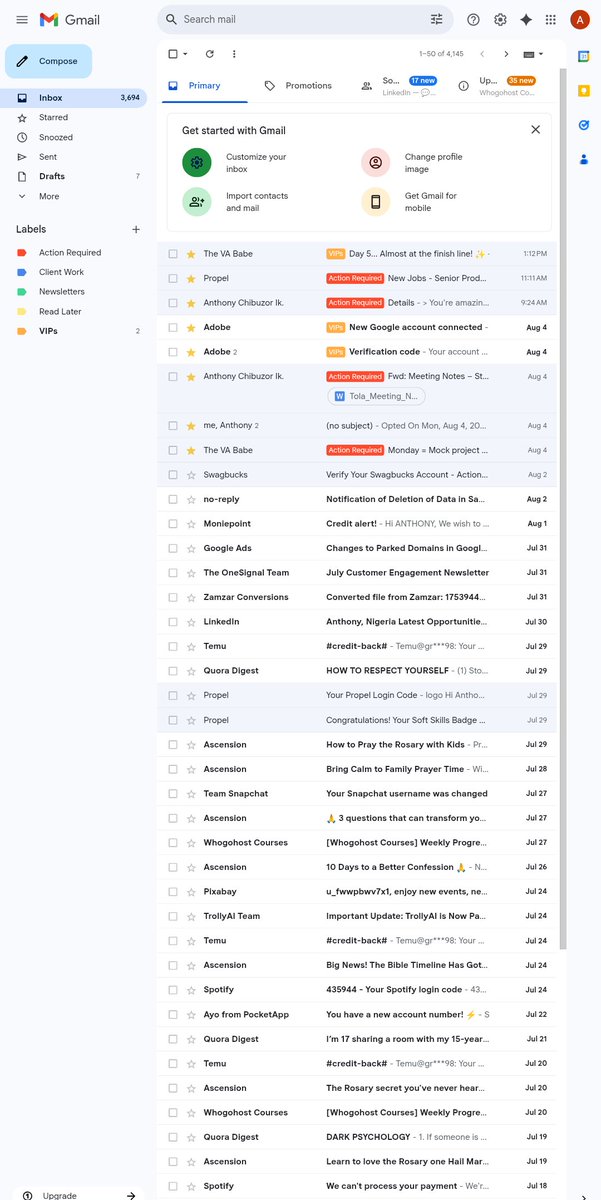The image size is (601, 1200).
Task: Select the Pixabay email checkbox
Action: point(173,892)
